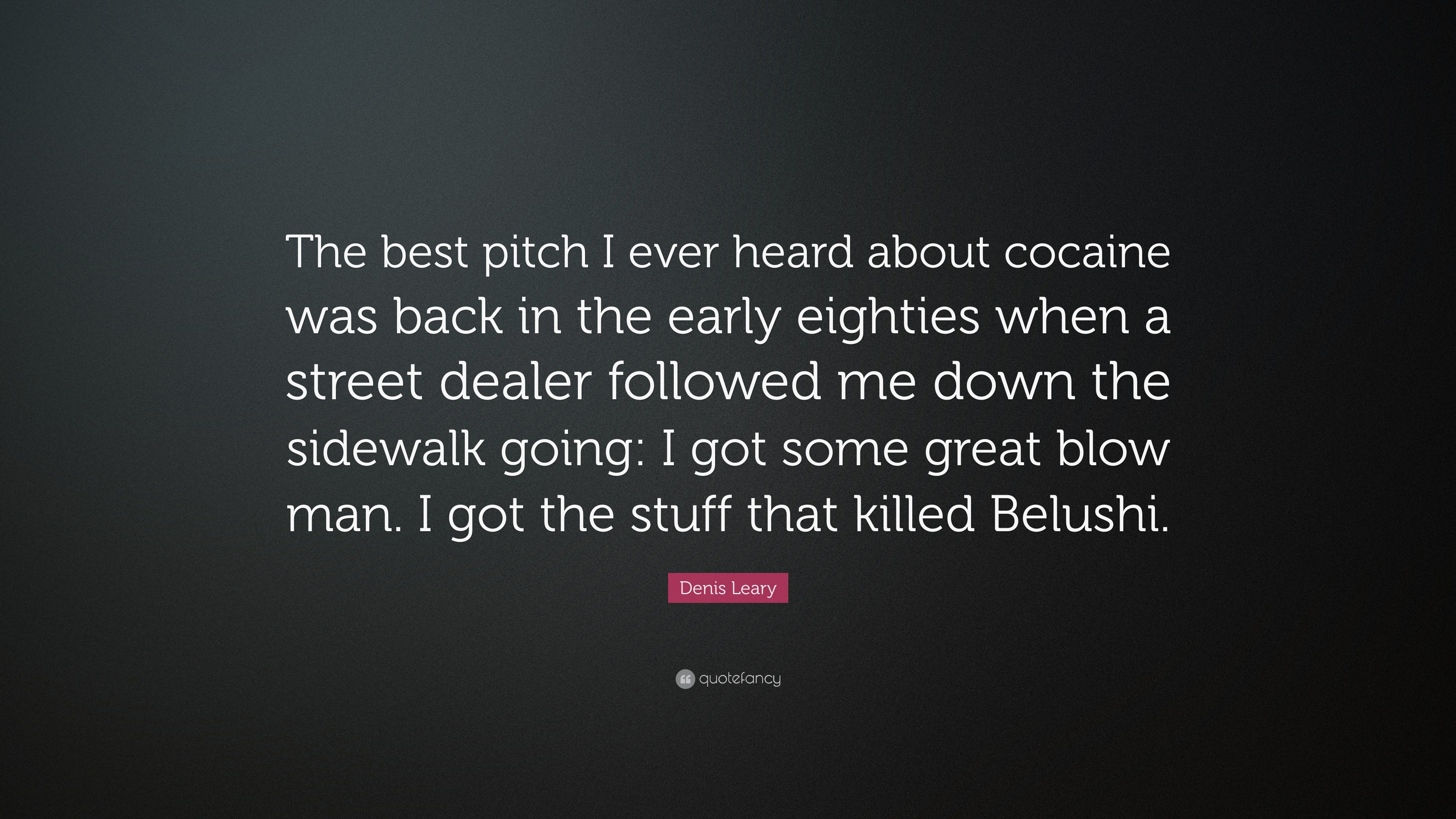Select the word "eighties" in the quote
The width and height of the screenshot is (1456, 819).
point(888,318)
